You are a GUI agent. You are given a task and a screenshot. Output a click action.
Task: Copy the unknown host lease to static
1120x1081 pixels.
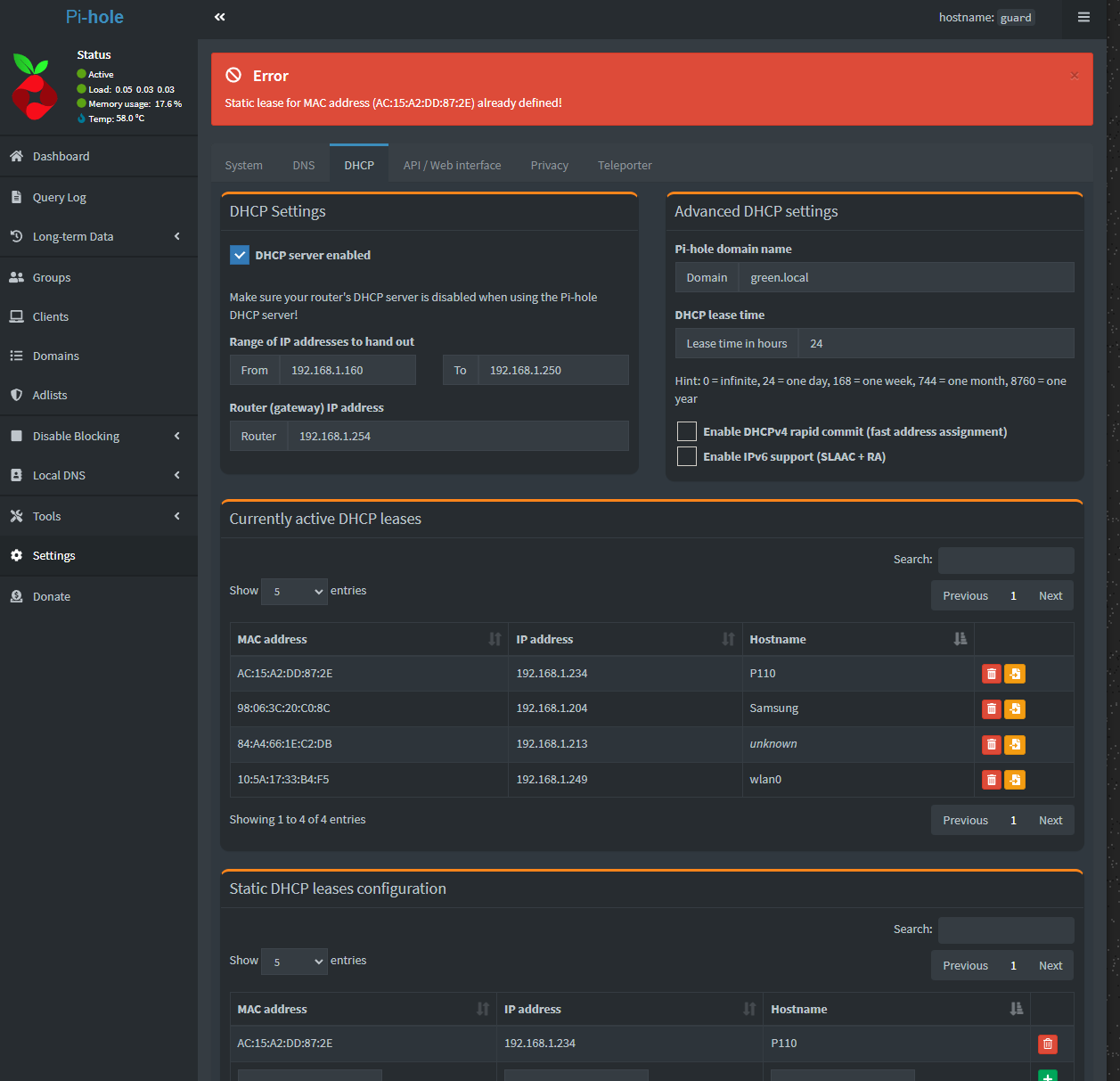1014,745
